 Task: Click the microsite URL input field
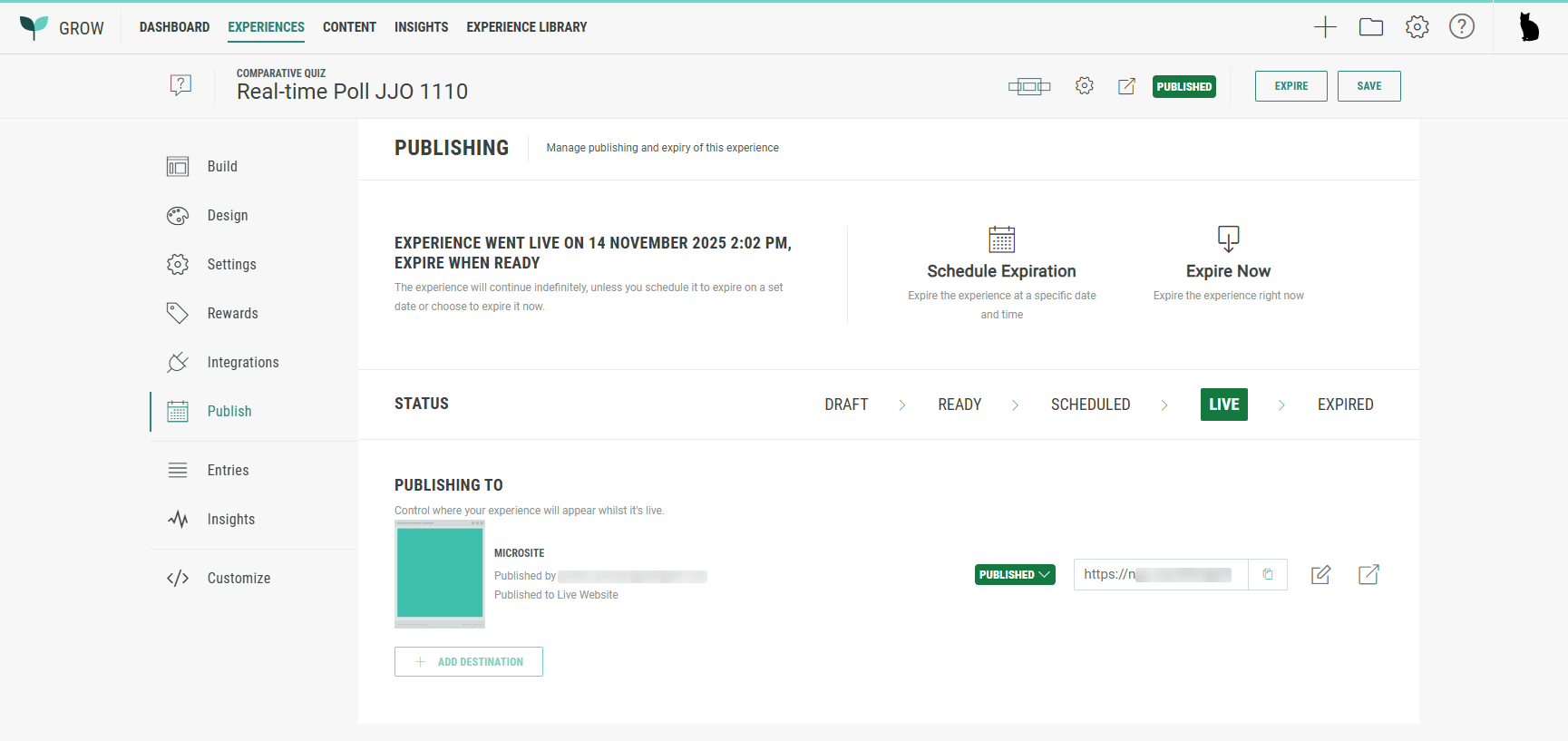(1160, 574)
